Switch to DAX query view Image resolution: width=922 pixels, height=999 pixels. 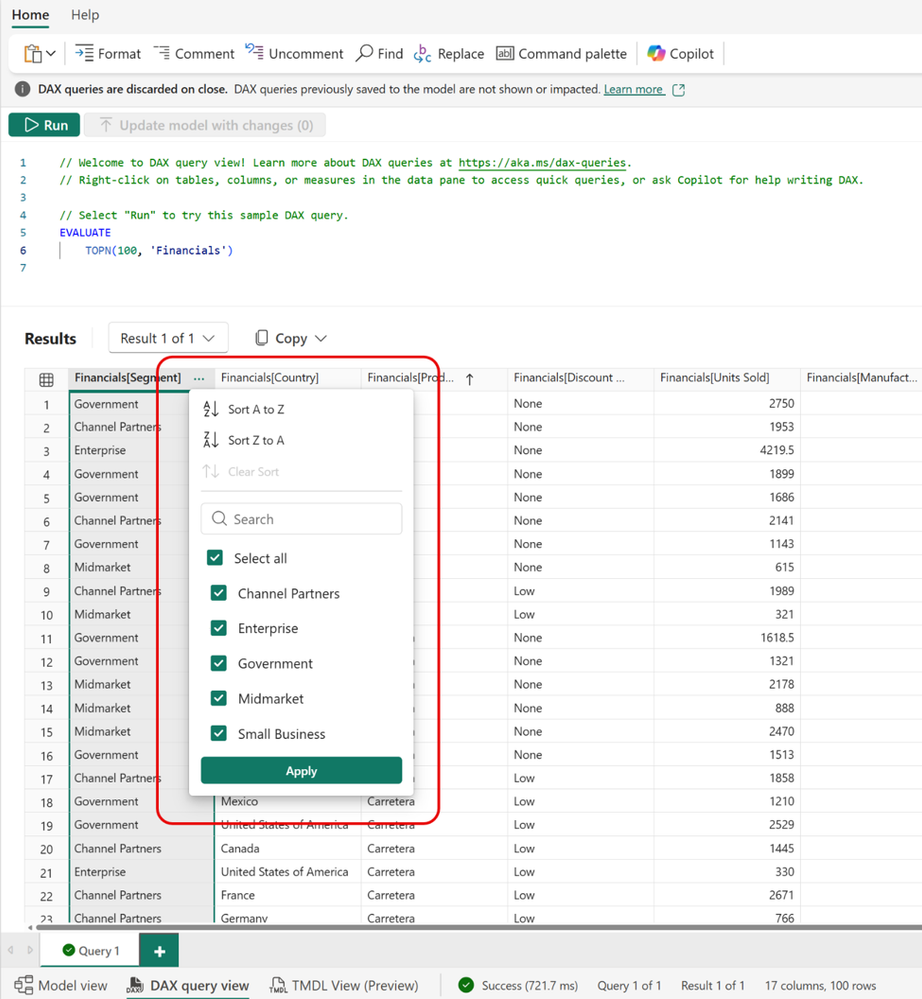[188, 986]
